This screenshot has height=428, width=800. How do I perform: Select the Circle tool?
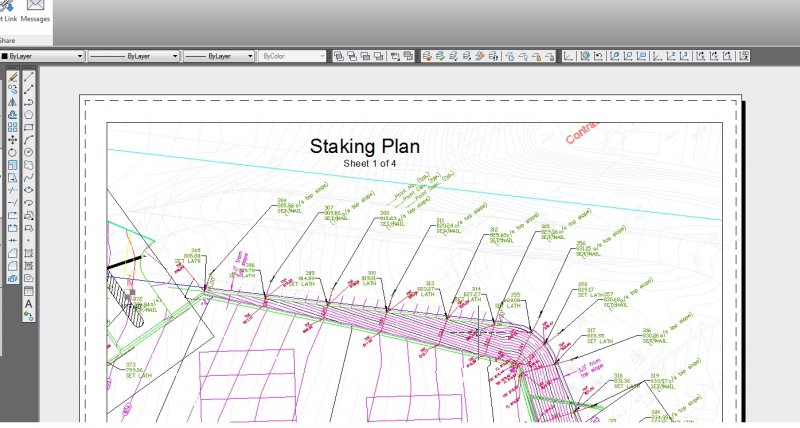point(29,153)
